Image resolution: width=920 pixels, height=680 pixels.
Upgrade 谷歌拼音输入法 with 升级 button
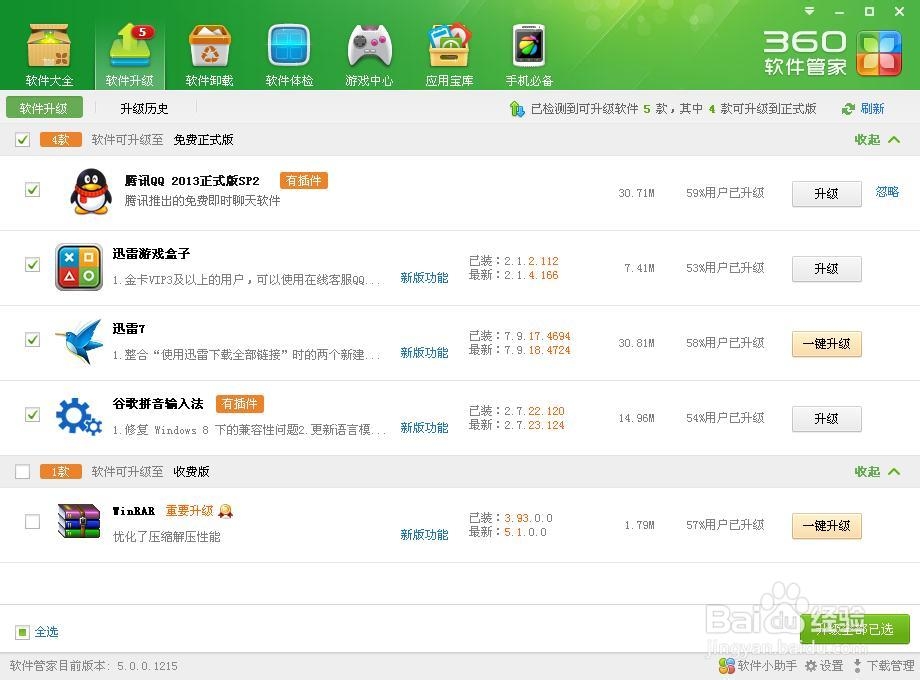(827, 419)
